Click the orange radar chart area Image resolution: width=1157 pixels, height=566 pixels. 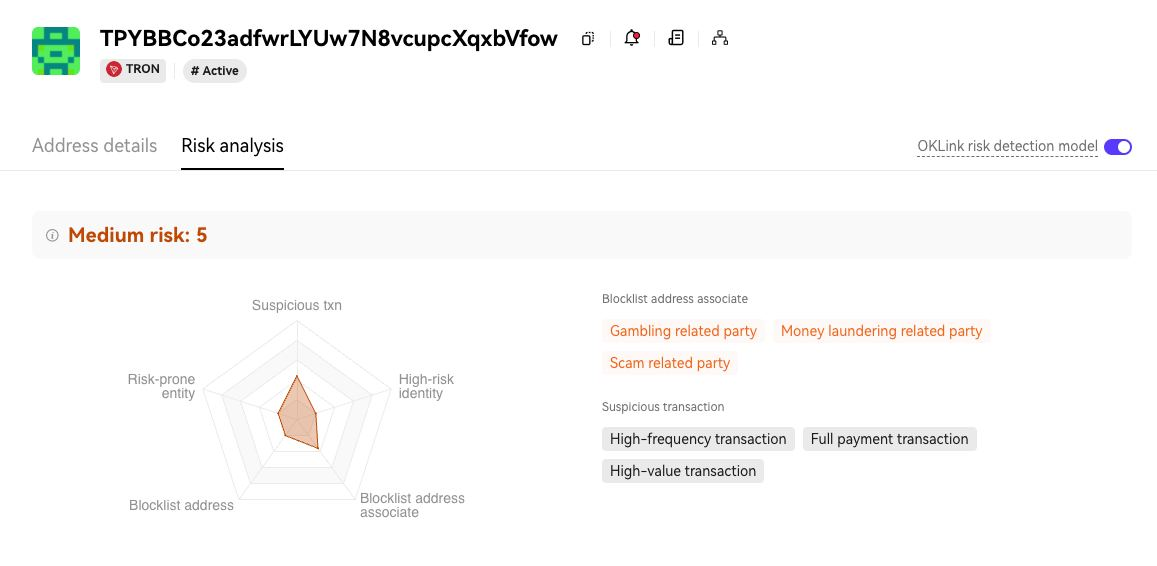(298, 414)
